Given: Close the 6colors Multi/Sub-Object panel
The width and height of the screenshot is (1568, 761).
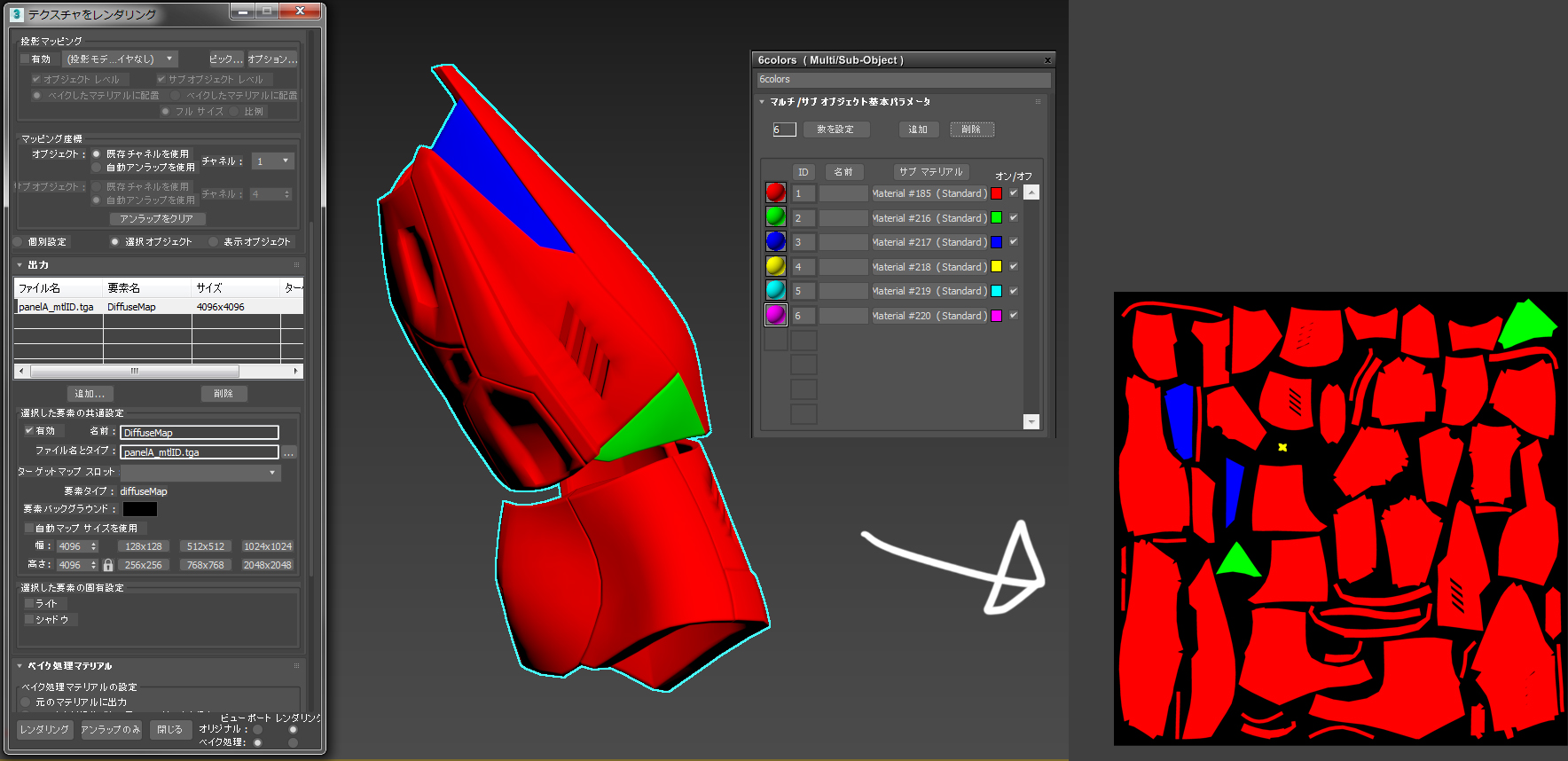Looking at the screenshot, I should coord(1047,60).
